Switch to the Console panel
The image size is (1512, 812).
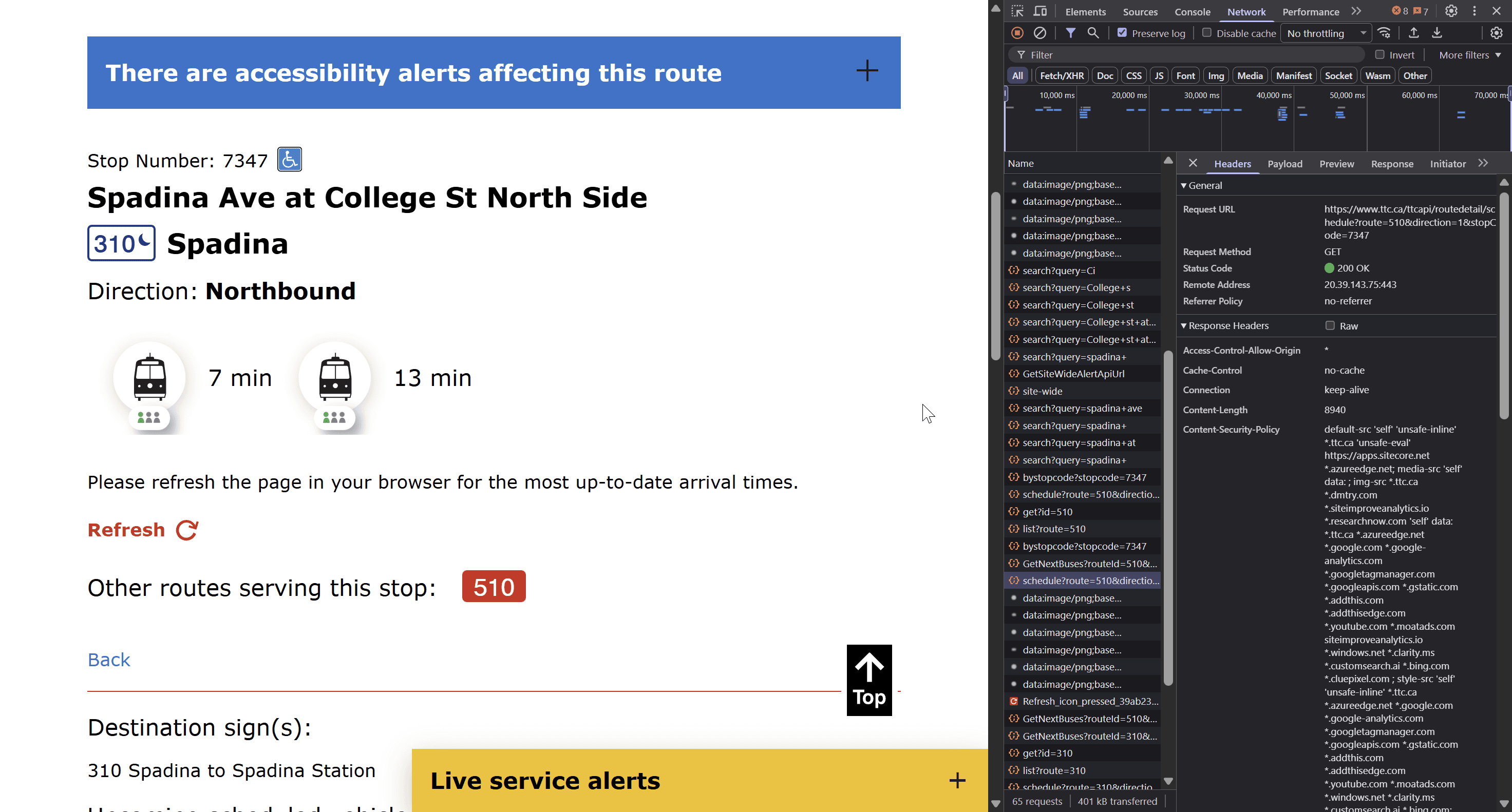(1192, 11)
